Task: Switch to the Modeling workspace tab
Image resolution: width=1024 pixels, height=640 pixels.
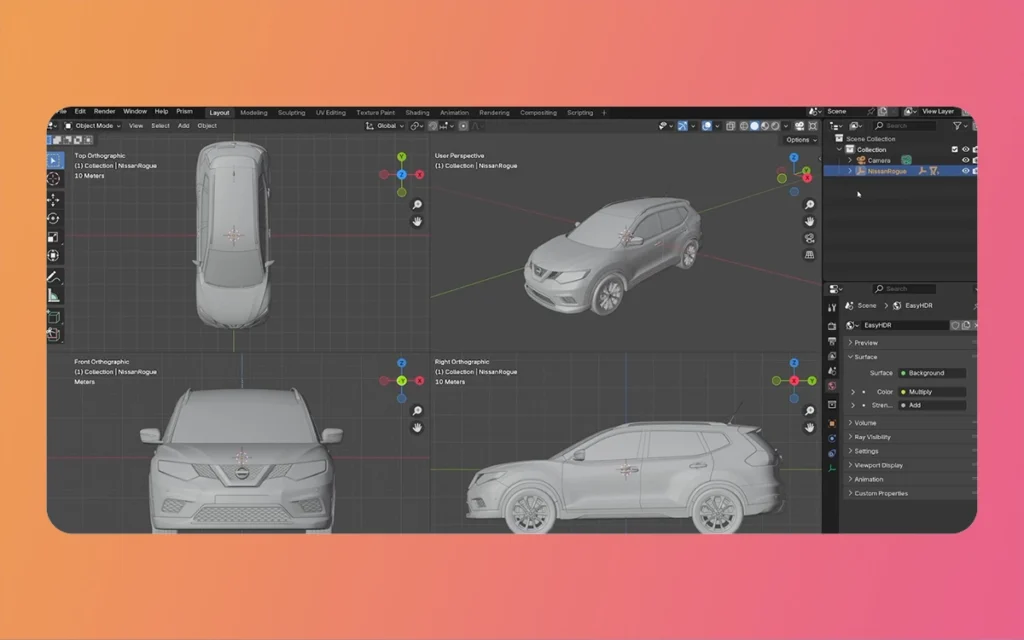Action: [x=254, y=113]
